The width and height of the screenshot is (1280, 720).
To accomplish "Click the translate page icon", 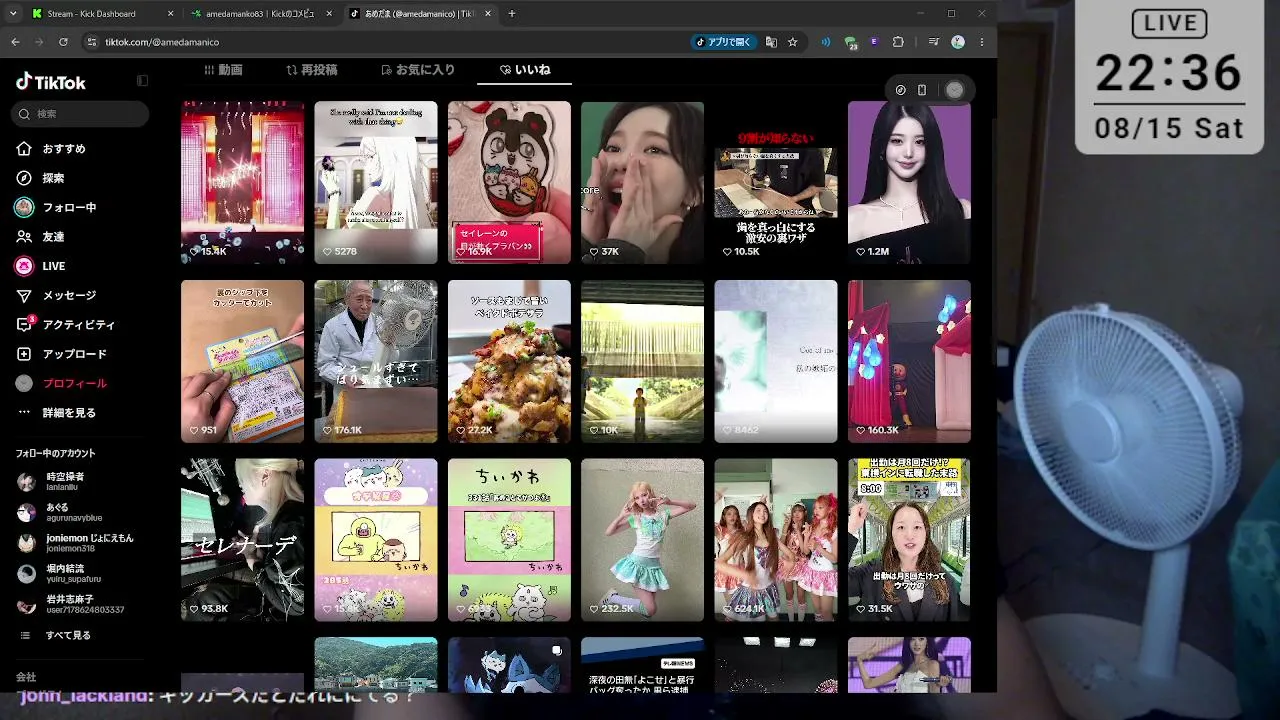I will coord(771,42).
